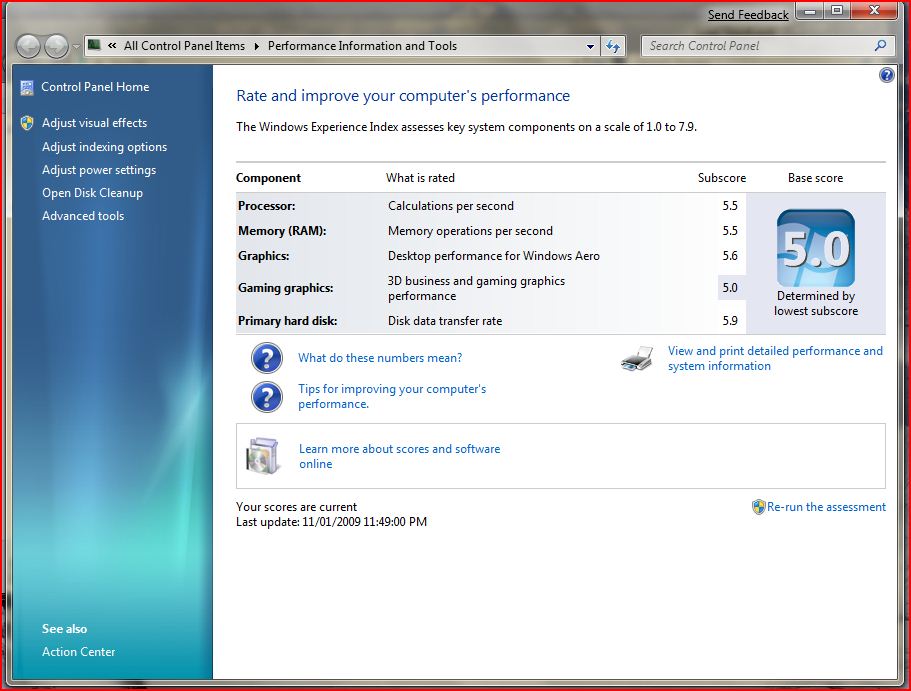911x691 pixels.
Task: Click the Control Panel Home icon
Action: [x=27, y=88]
